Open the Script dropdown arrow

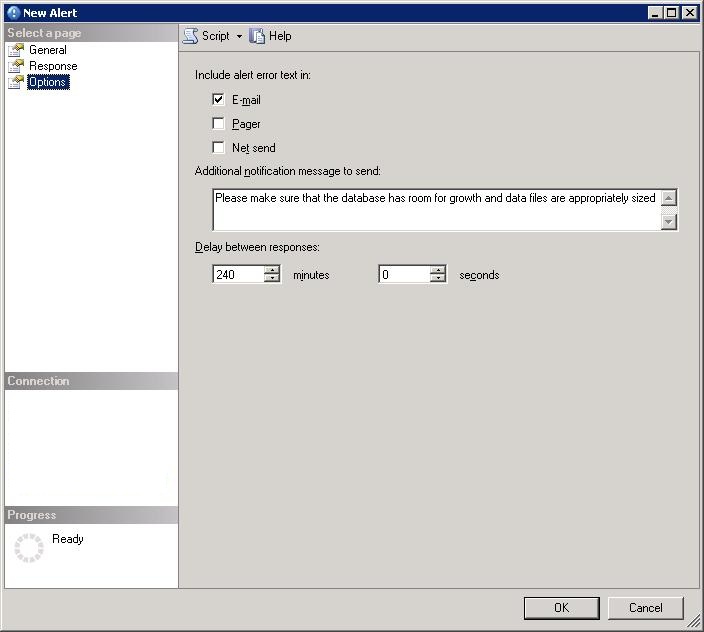coord(239,36)
